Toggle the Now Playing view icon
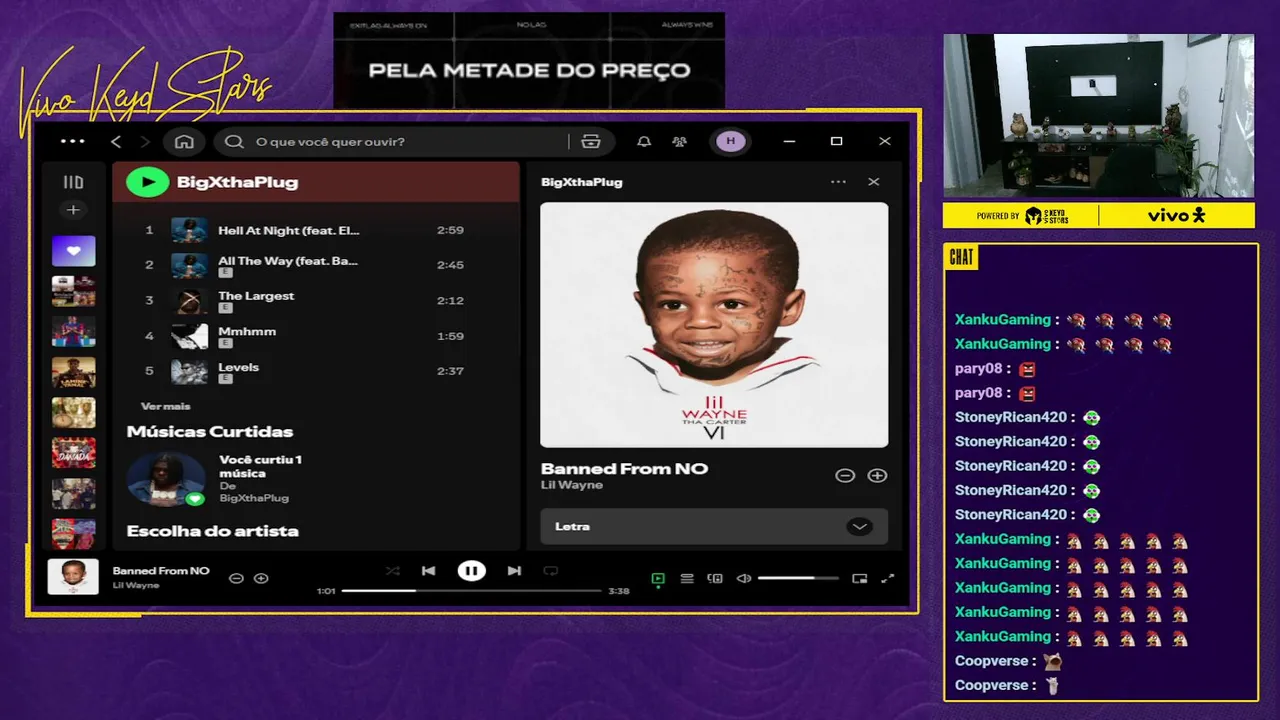The image size is (1280, 720). 658,578
